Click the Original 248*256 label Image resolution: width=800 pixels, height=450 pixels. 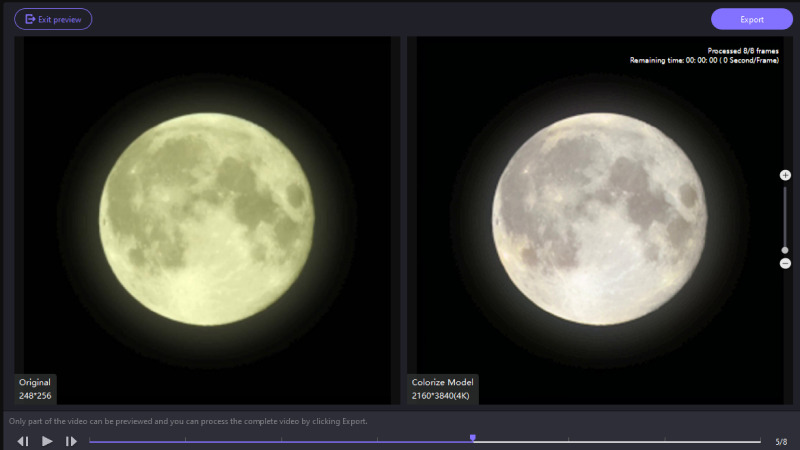pos(35,389)
